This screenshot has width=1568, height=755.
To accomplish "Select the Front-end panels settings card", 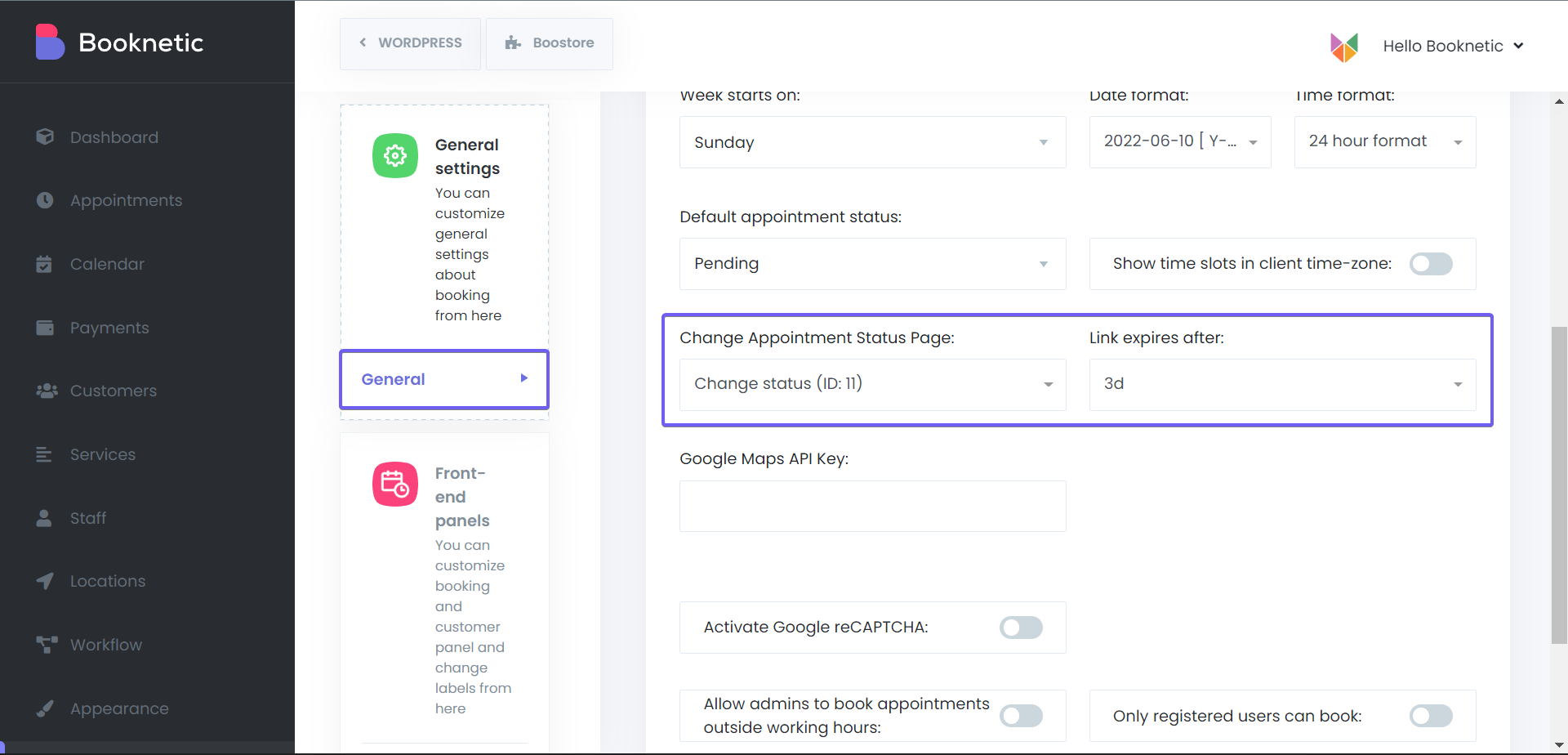I will [444, 590].
